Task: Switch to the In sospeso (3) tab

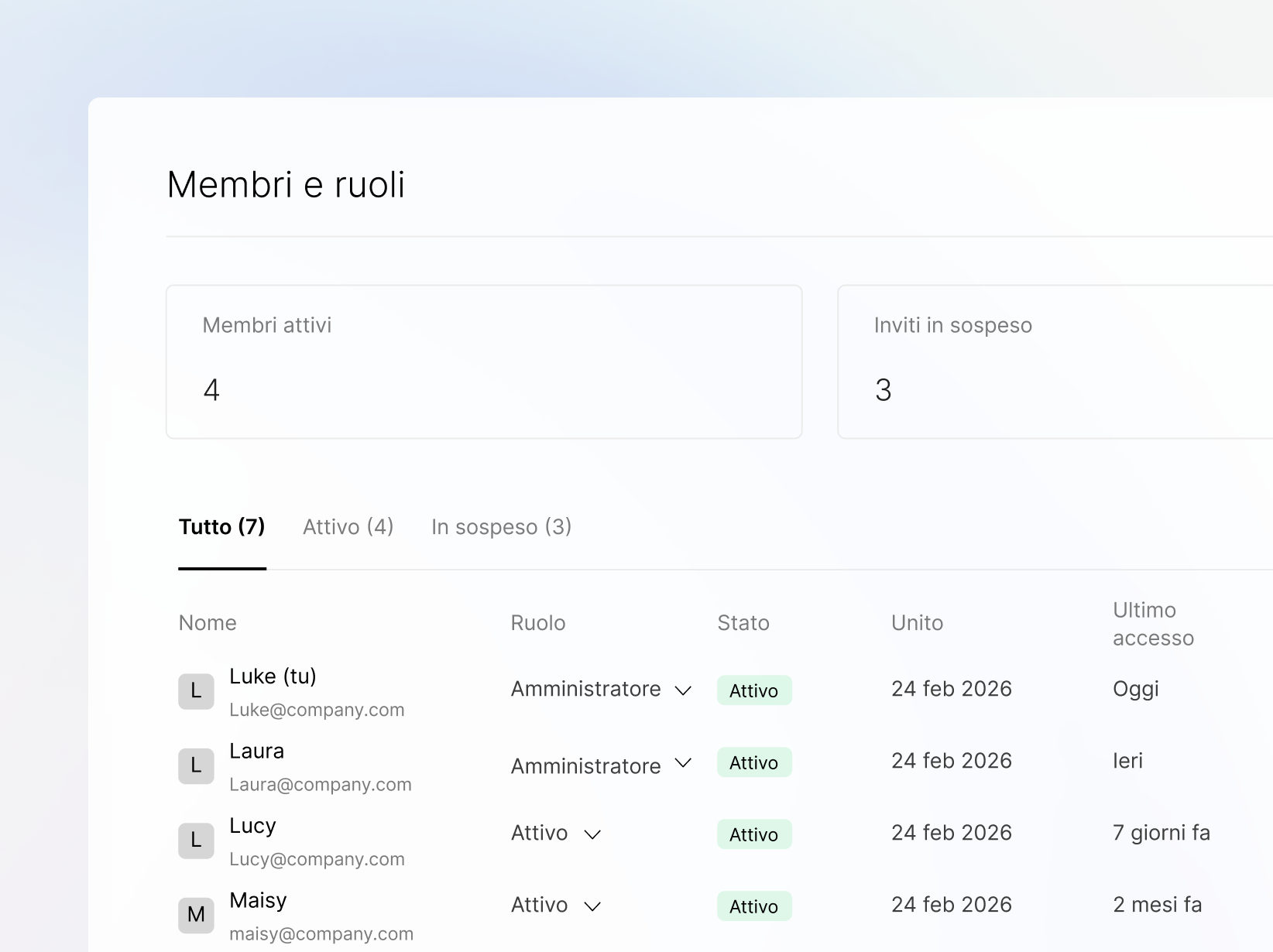Action: [x=502, y=527]
